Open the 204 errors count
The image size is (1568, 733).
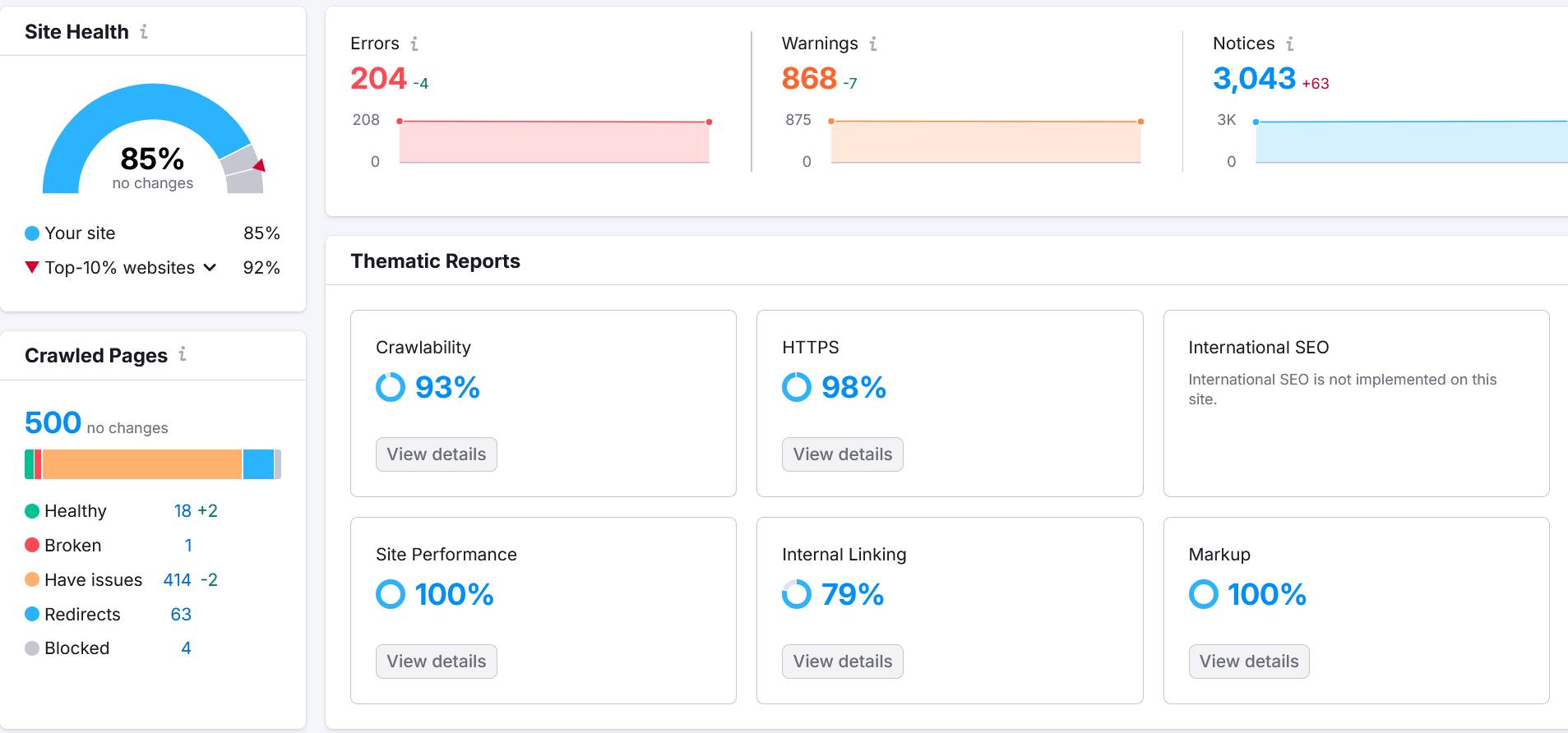pos(378,78)
